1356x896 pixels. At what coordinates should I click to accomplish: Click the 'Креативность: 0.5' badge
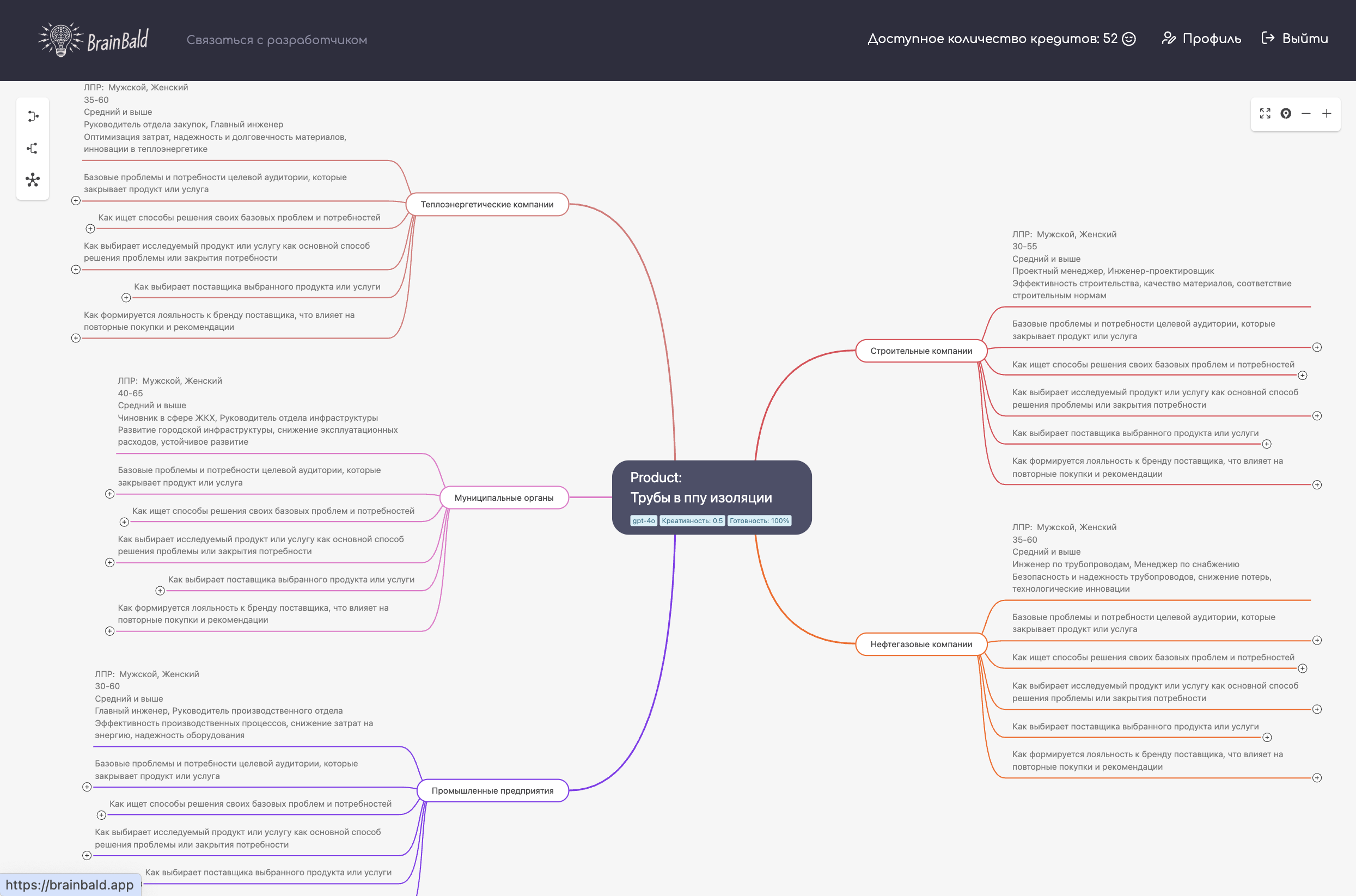tap(692, 520)
